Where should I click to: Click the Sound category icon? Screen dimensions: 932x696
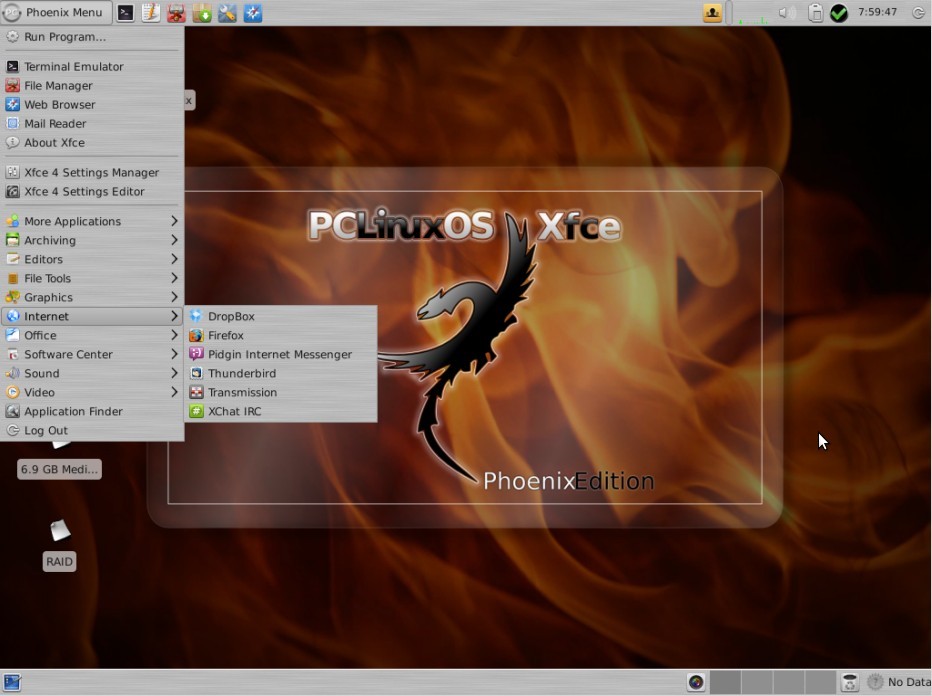click(12, 373)
